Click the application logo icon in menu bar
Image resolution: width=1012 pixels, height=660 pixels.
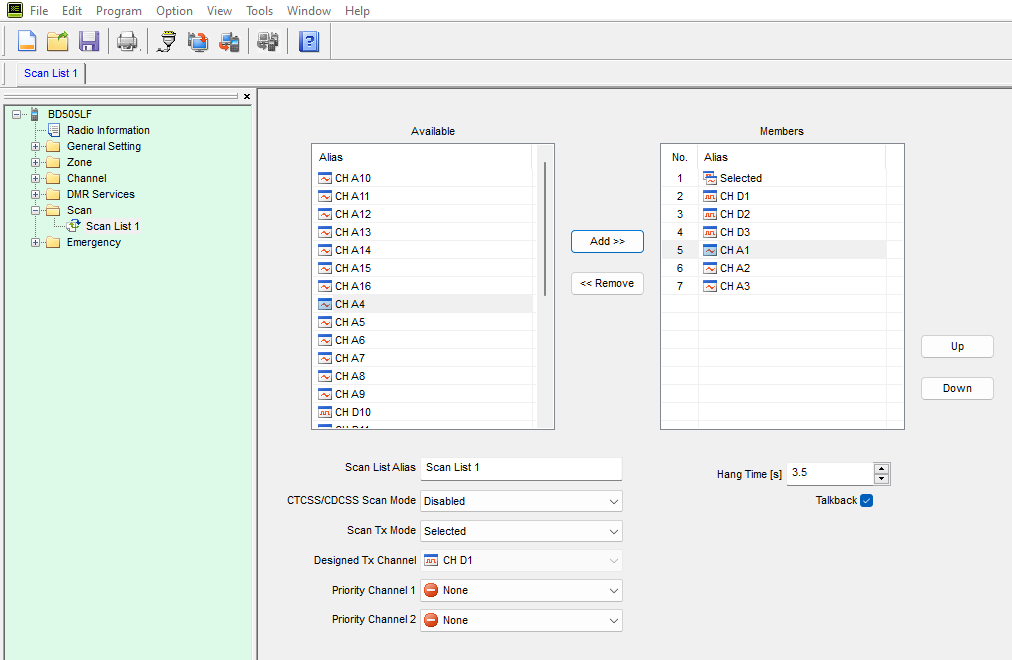(x=14, y=10)
